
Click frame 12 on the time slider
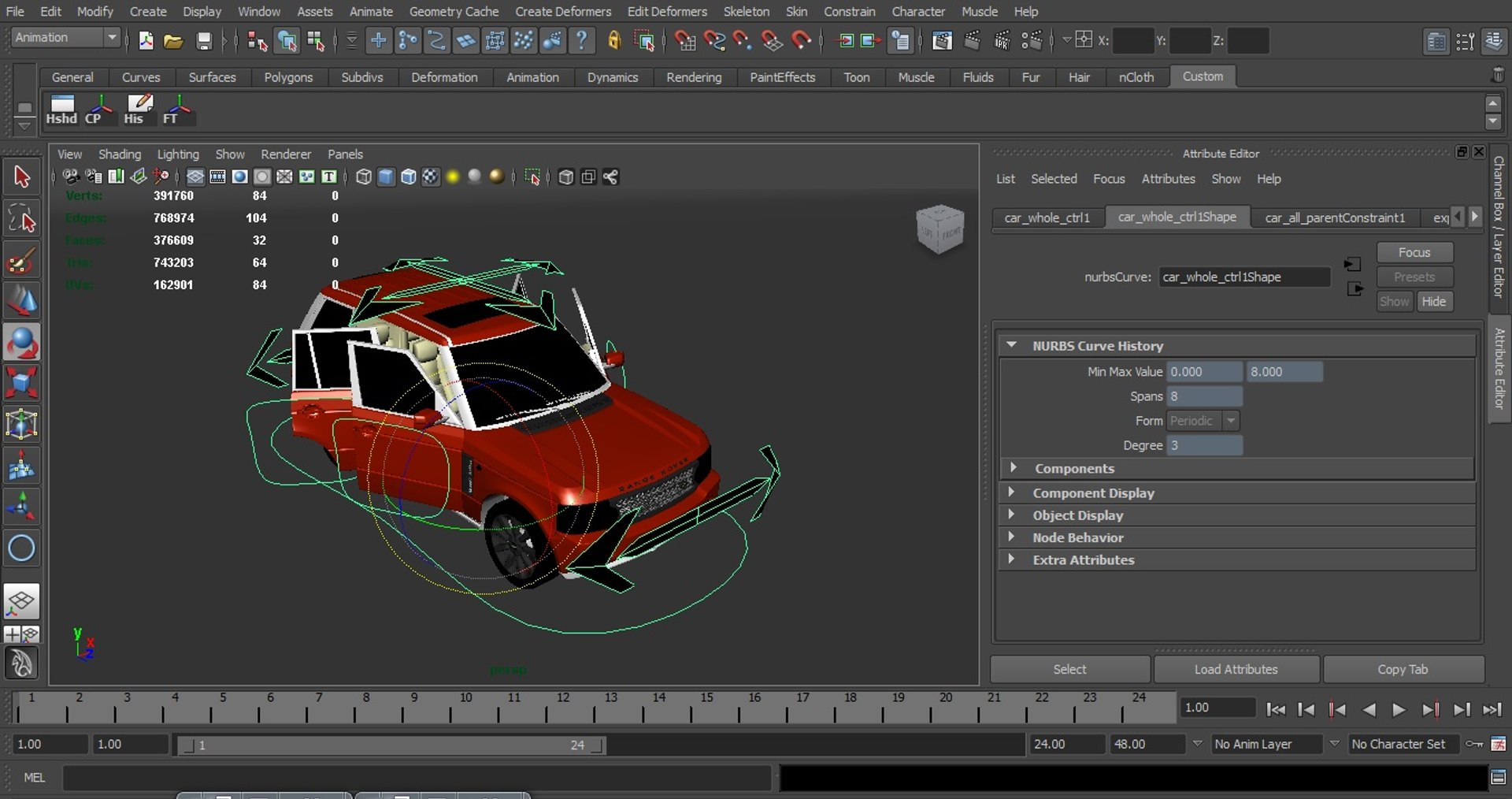(563, 707)
